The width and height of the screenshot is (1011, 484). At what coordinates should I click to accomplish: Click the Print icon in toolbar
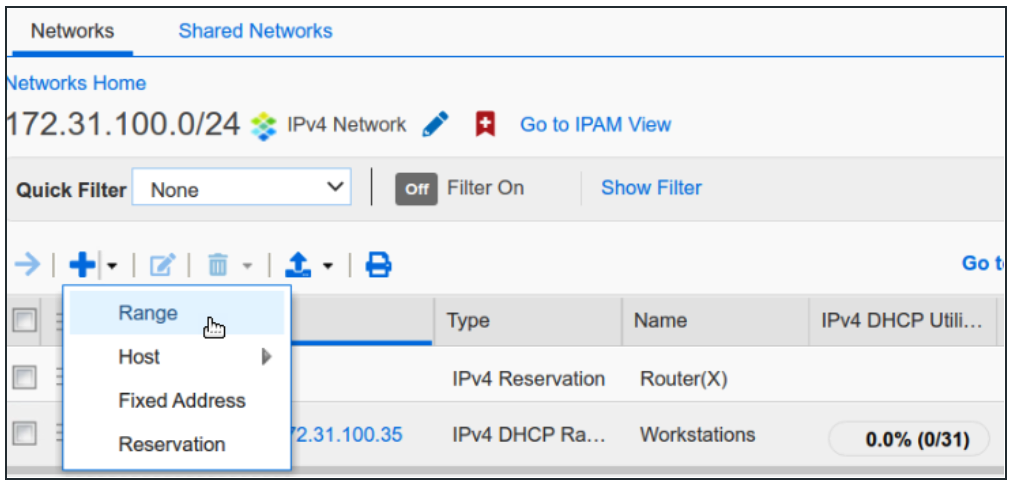click(378, 265)
